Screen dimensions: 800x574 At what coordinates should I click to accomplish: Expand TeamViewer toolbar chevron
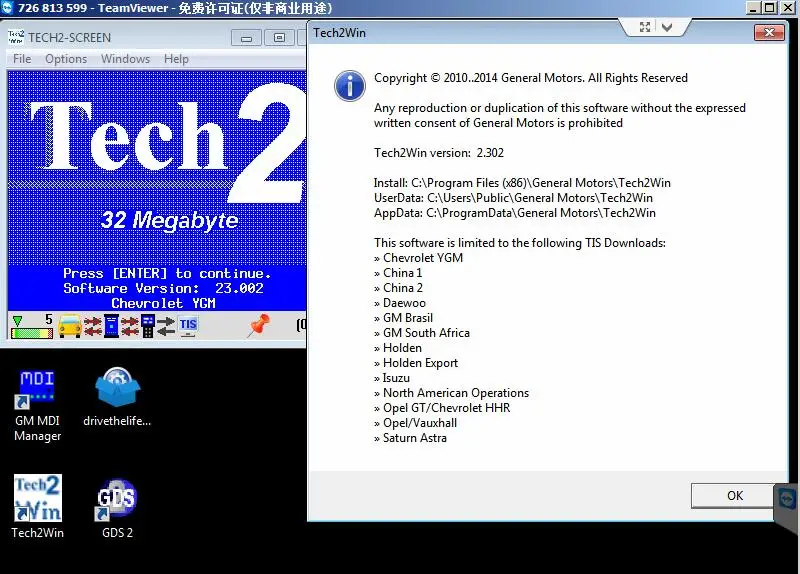click(667, 27)
